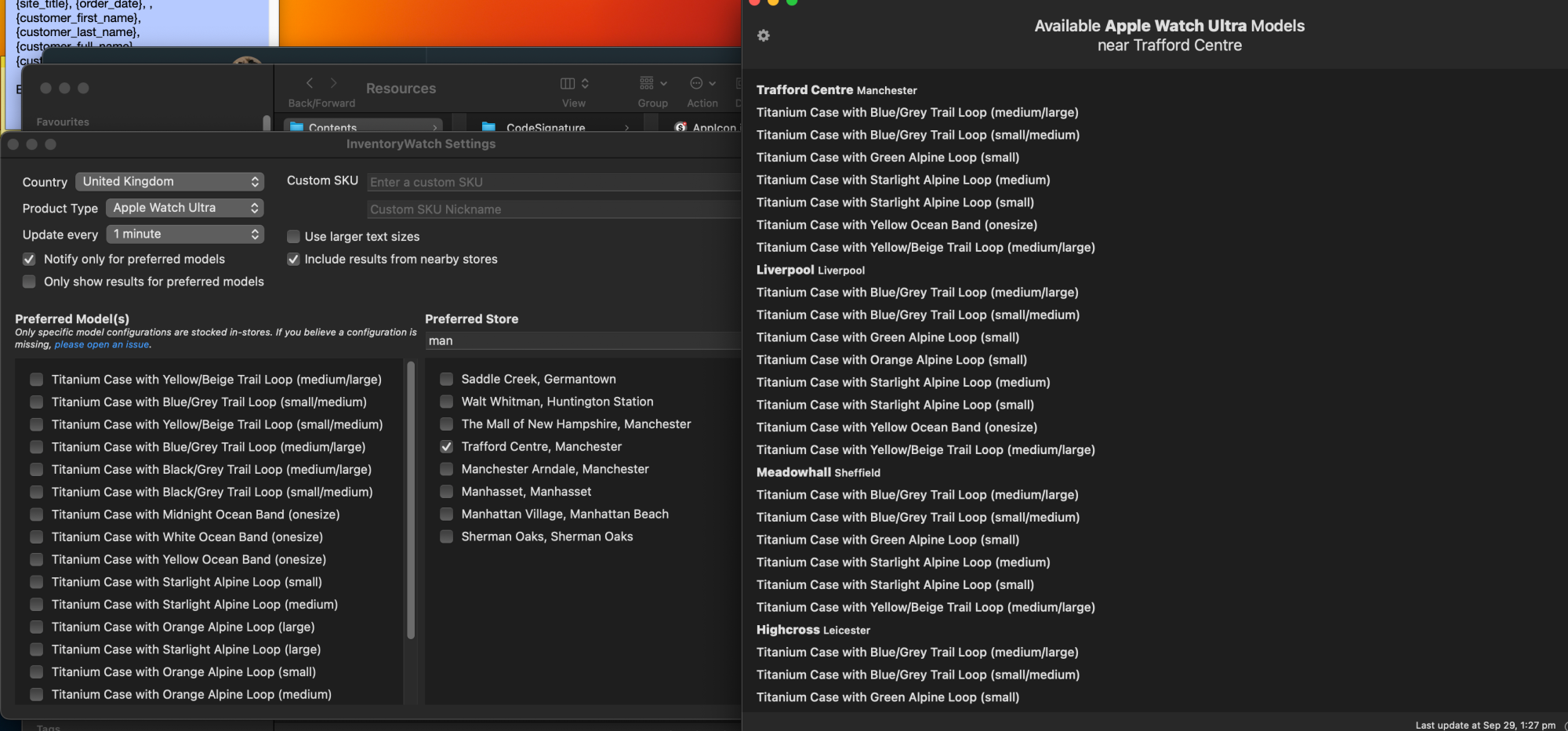Close the InventoryWatch Settings window

click(13, 144)
